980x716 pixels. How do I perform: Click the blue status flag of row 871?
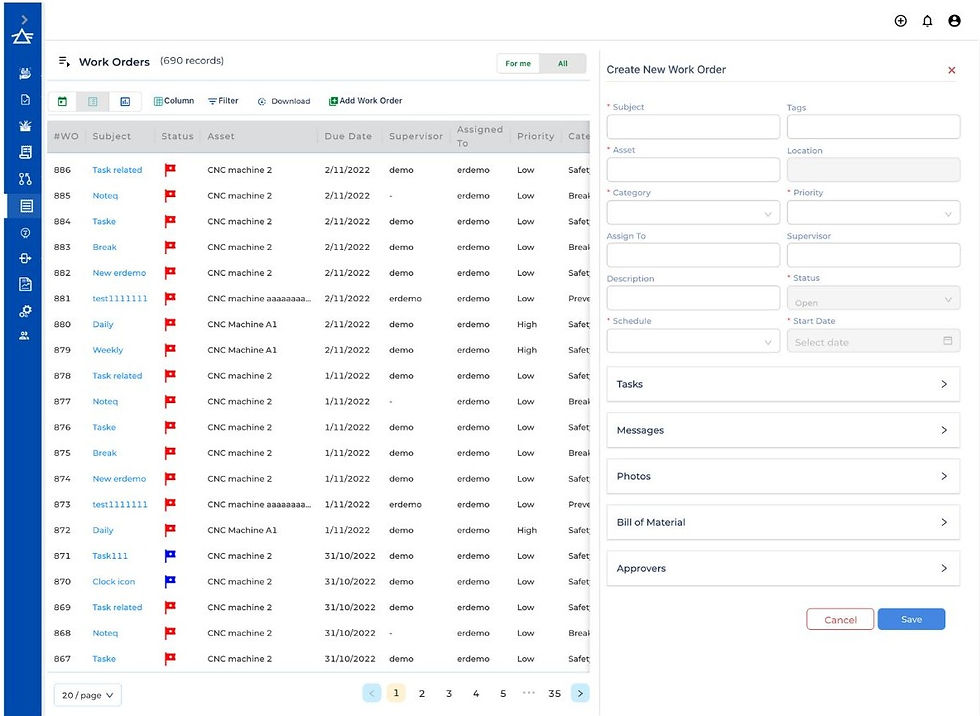point(170,555)
